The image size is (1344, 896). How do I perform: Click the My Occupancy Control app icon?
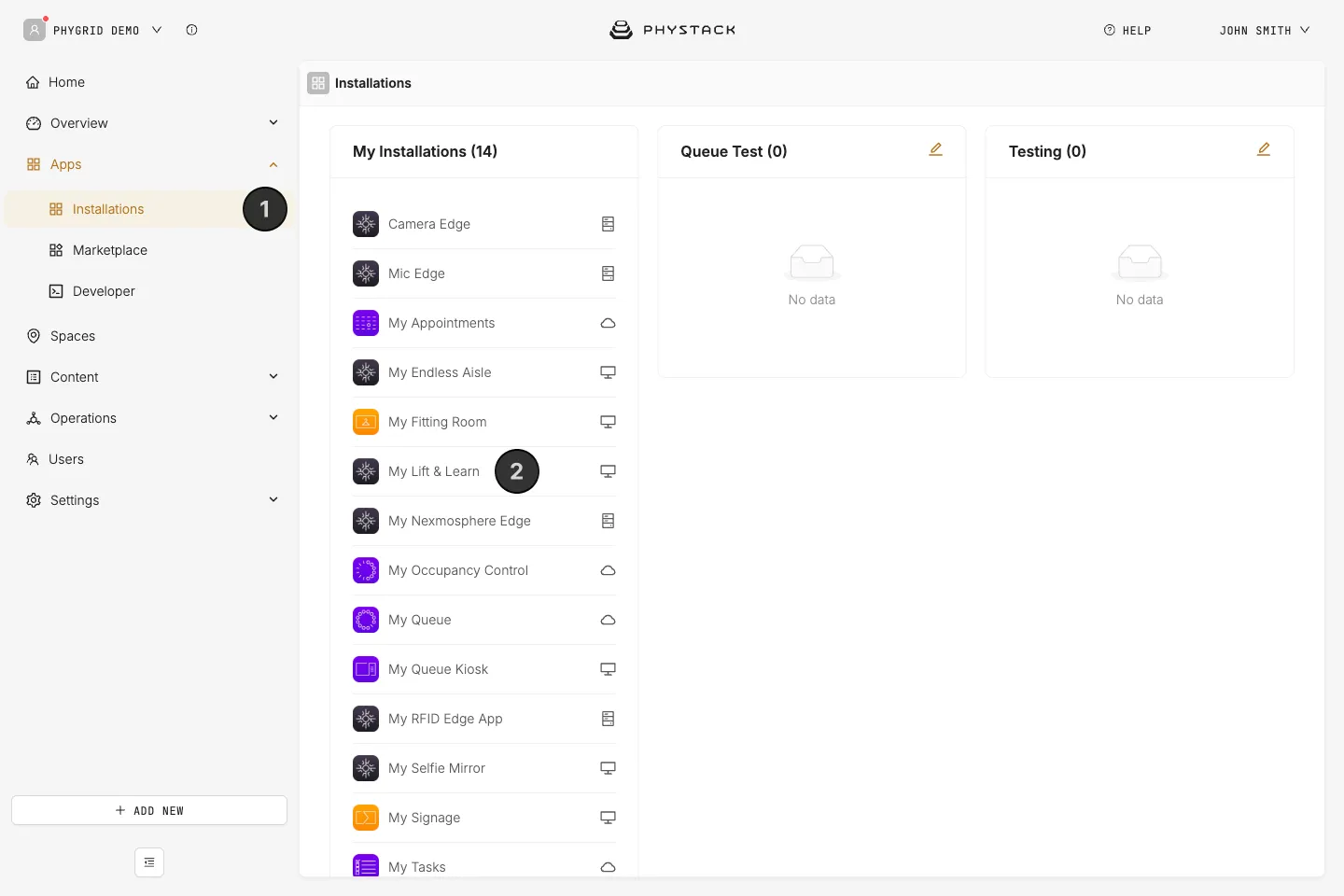click(366, 570)
